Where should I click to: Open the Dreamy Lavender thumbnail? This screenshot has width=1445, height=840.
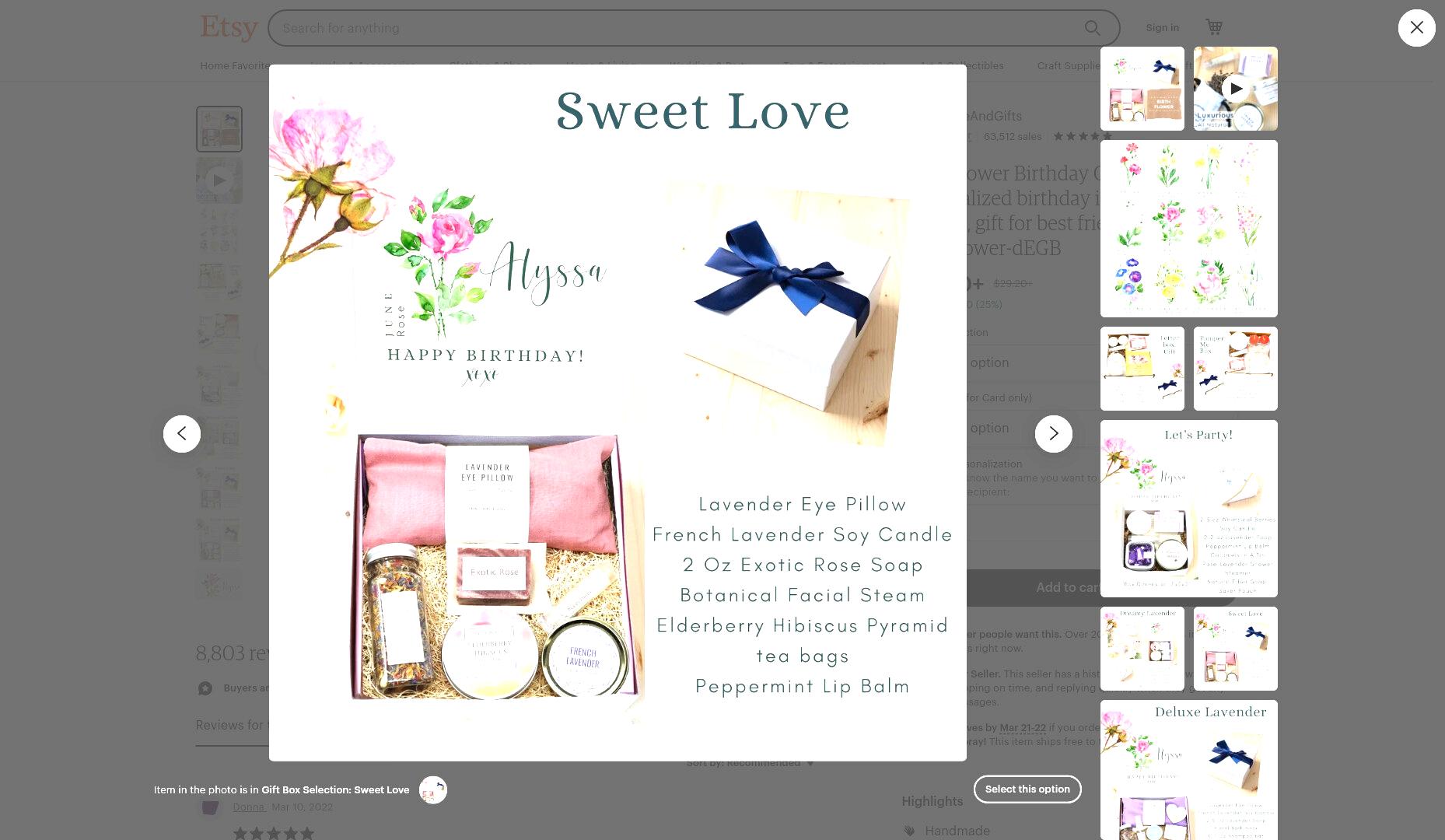coord(1142,649)
